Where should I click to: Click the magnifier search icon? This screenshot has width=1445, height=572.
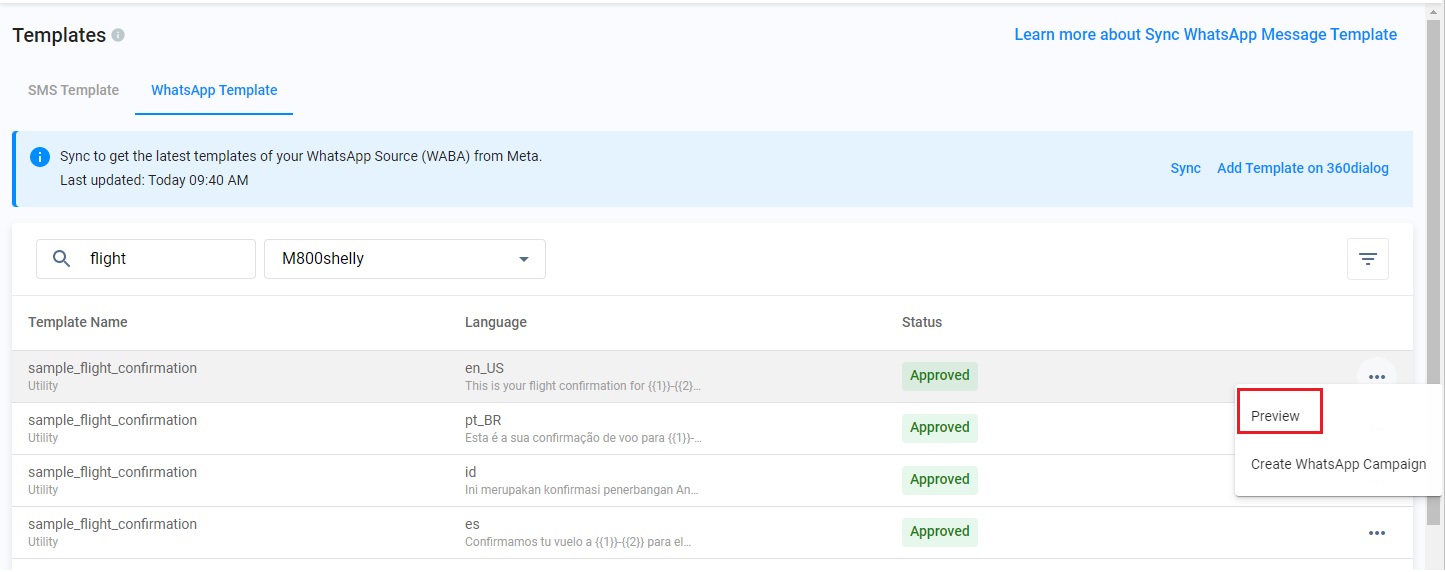[62, 259]
